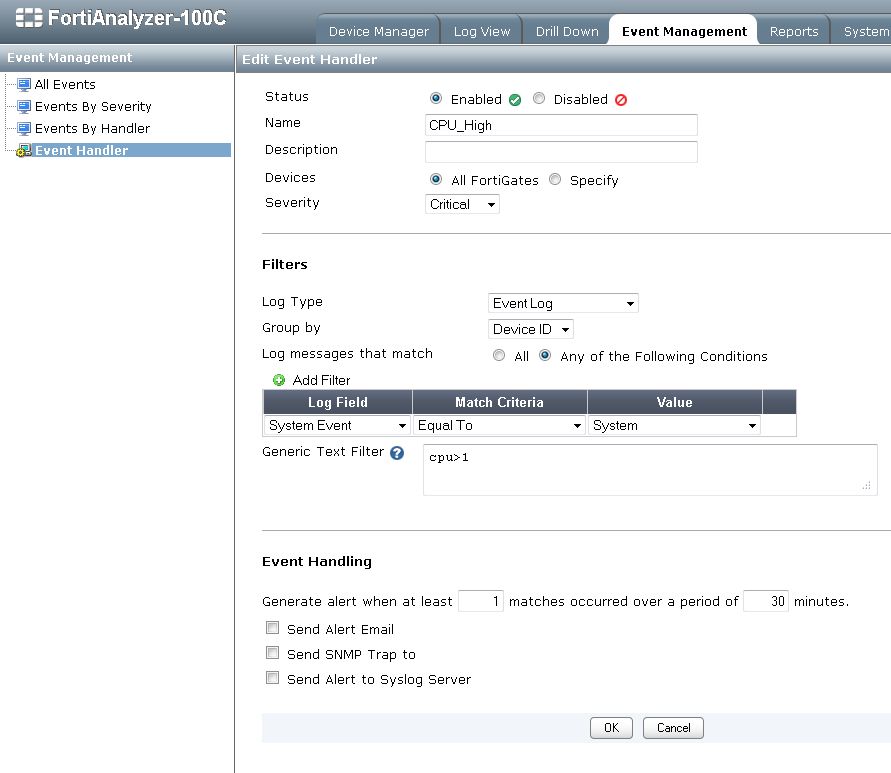
Task: Click the FortiAnalyzer logo icon
Action: point(28,18)
